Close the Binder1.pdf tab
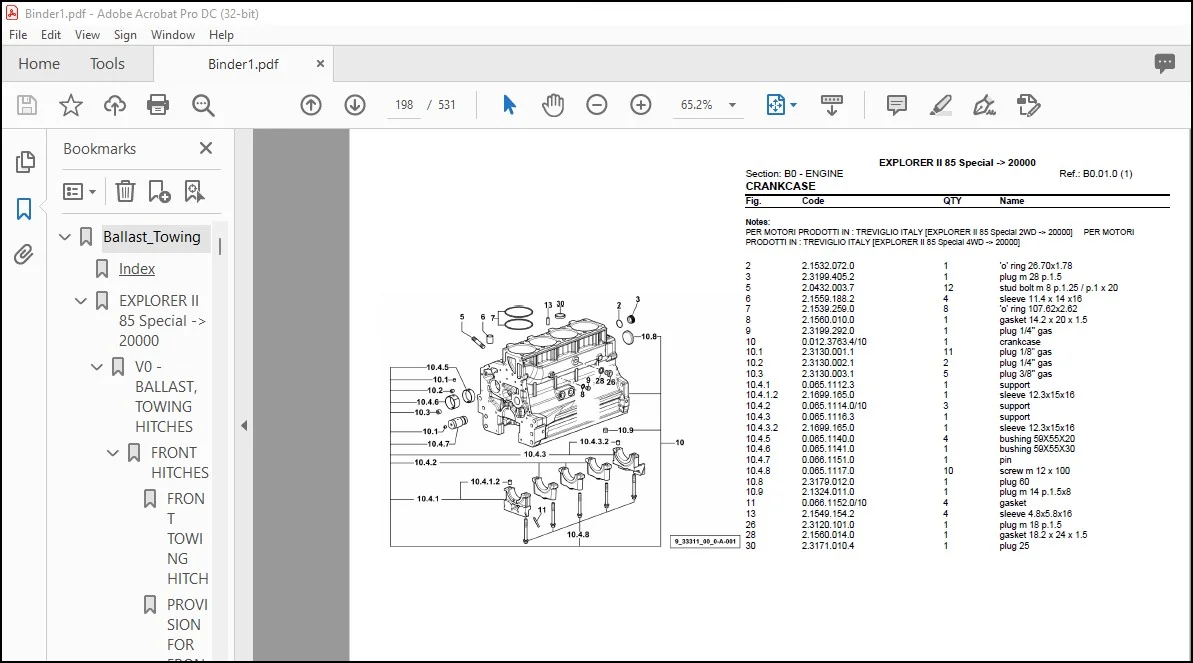This screenshot has width=1193, height=663. (x=320, y=64)
